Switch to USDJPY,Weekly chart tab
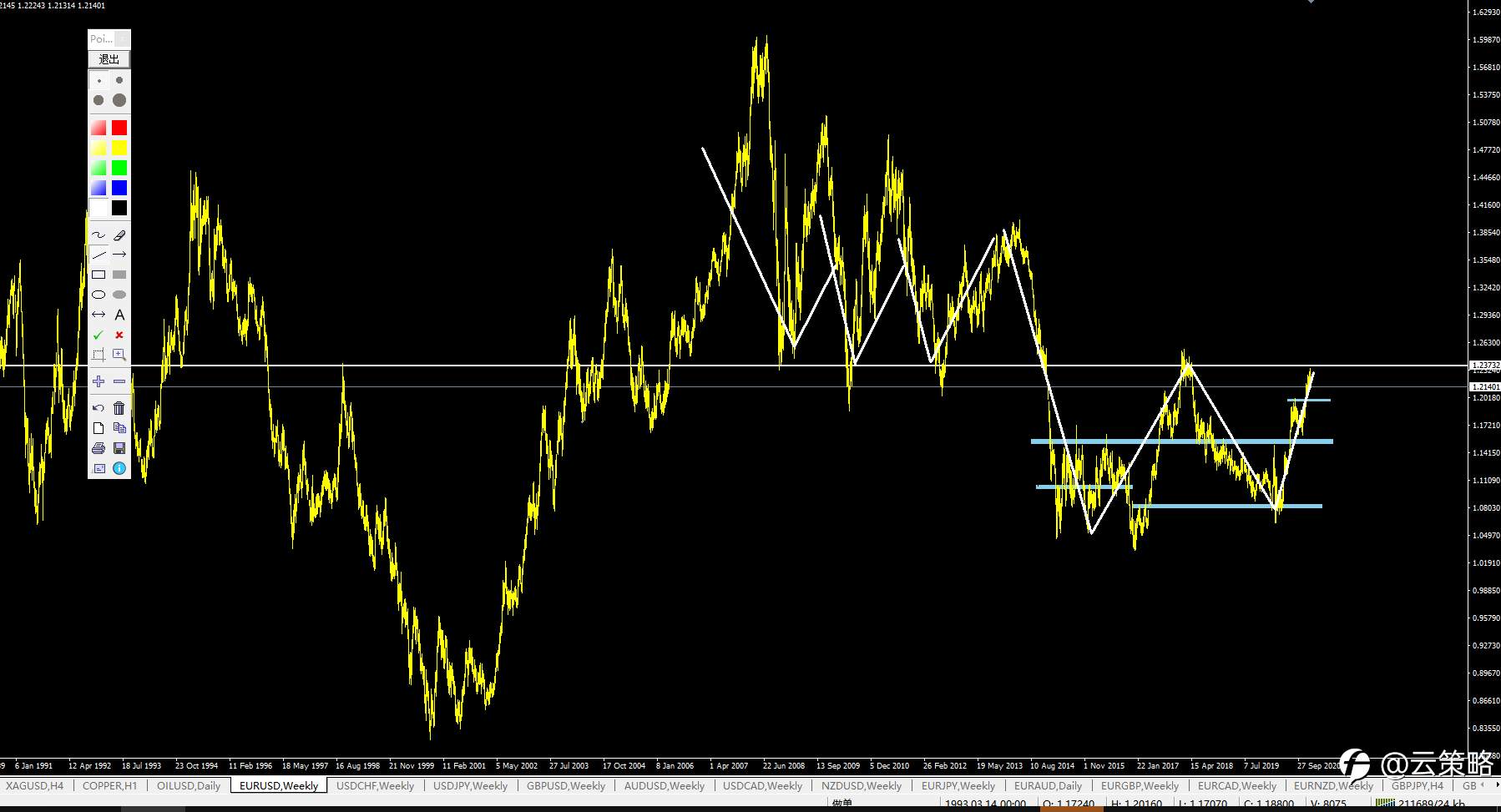Viewport: 1501px width, 812px height. [x=470, y=785]
